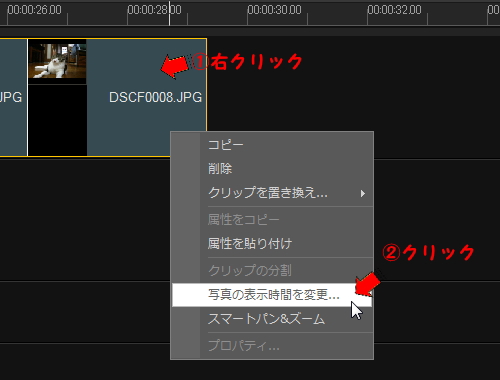Click the timeline playhead marker near 00:00:28

pyautogui.click(x=169, y=13)
